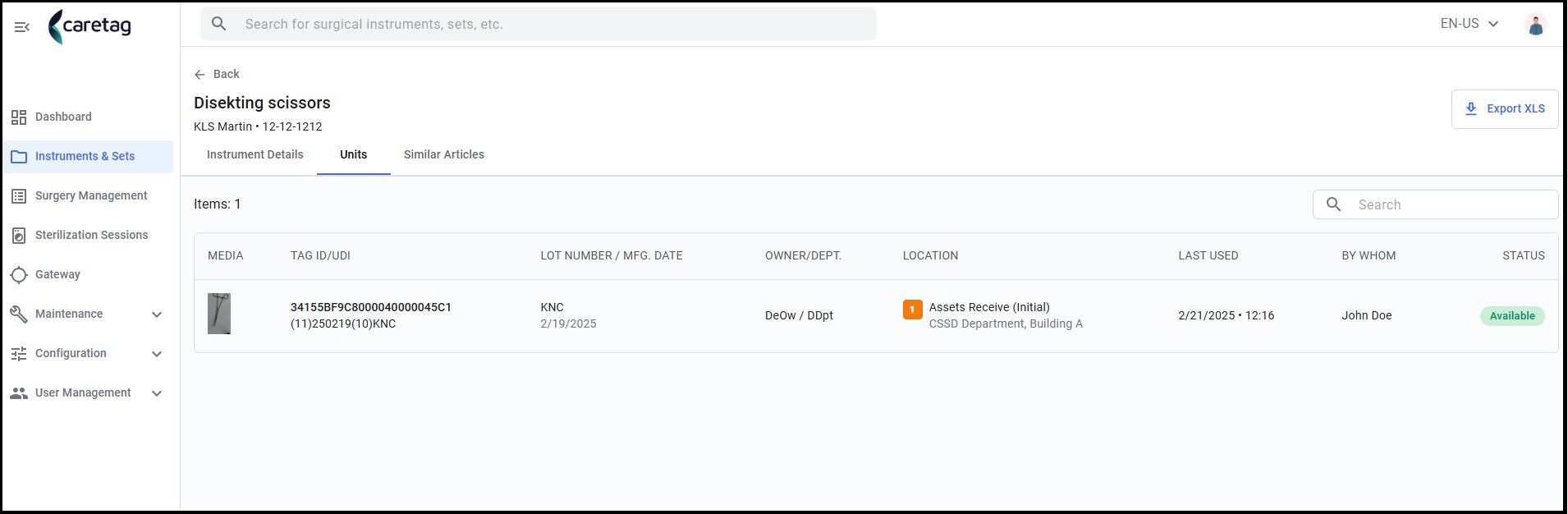The height and width of the screenshot is (514, 1568).
Task: Click the Available status badge
Action: pyautogui.click(x=1512, y=316)
